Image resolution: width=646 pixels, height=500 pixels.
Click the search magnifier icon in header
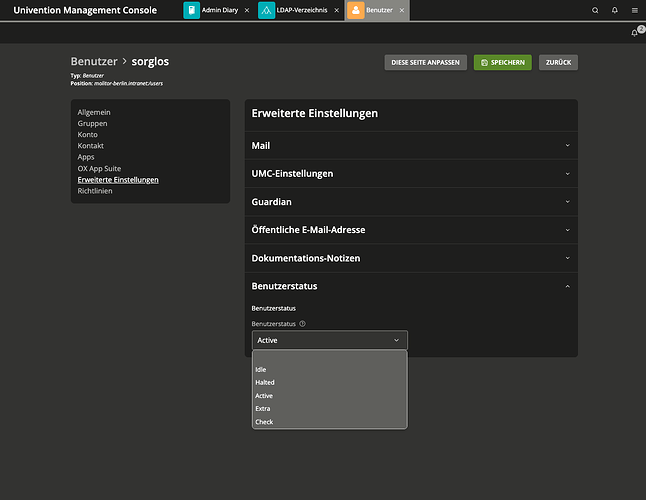(596, 10)
